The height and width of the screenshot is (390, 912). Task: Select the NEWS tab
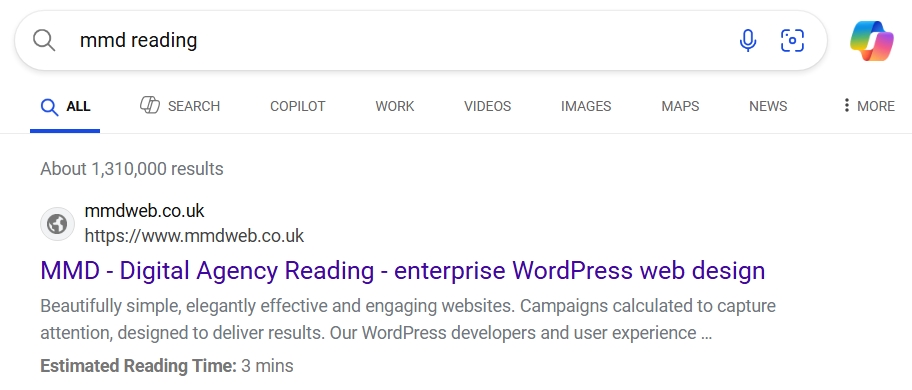[x=768, y=106]
